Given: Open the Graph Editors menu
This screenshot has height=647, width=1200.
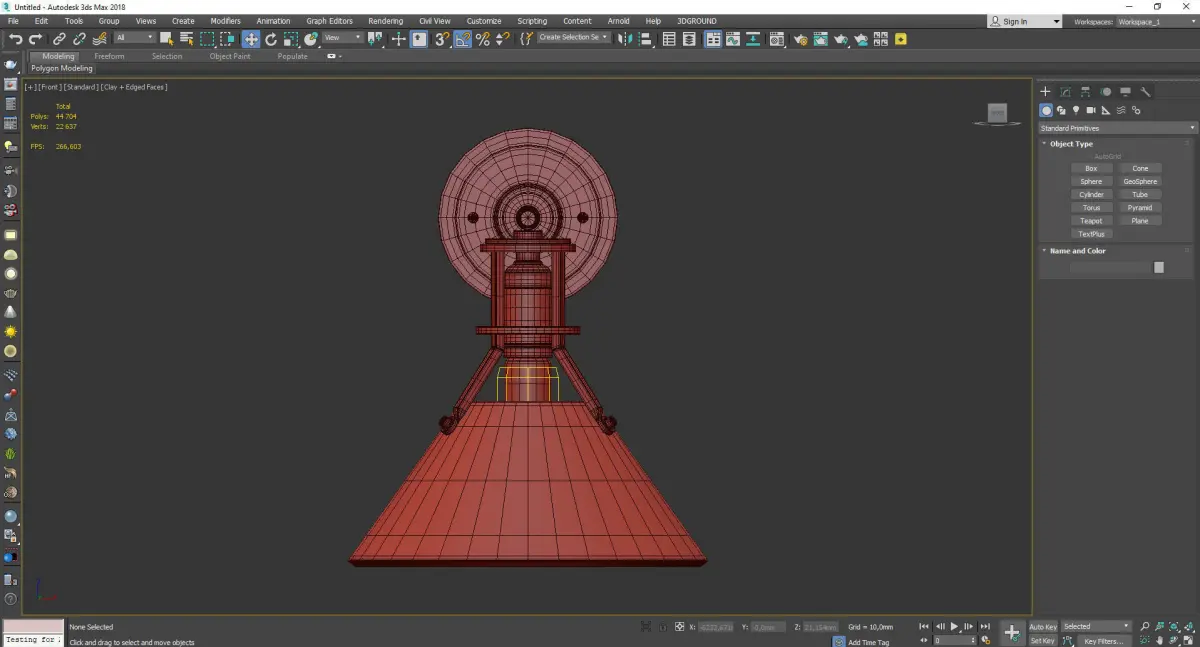Looking at the screenshot, I should [329, 21].
